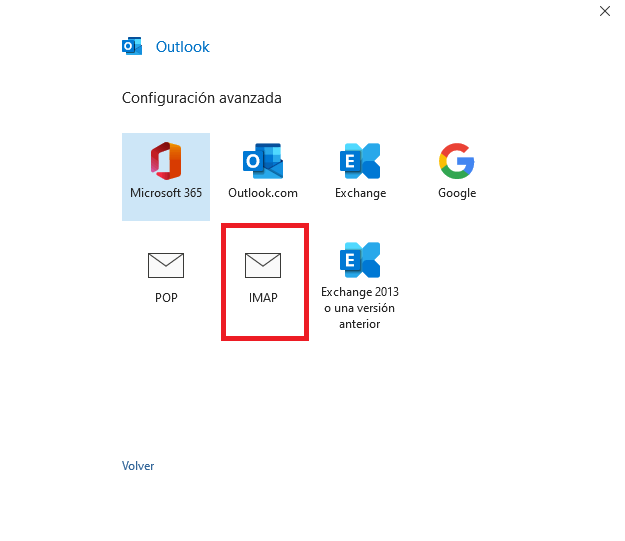Select the Google account logo

[x=457, y=161]
